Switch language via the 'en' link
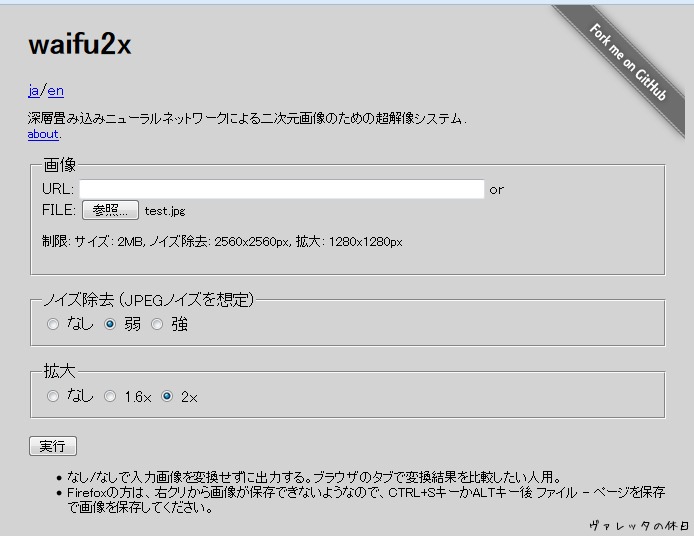The image size is (694, 536). pyautogui.click(x=55, y=91)
